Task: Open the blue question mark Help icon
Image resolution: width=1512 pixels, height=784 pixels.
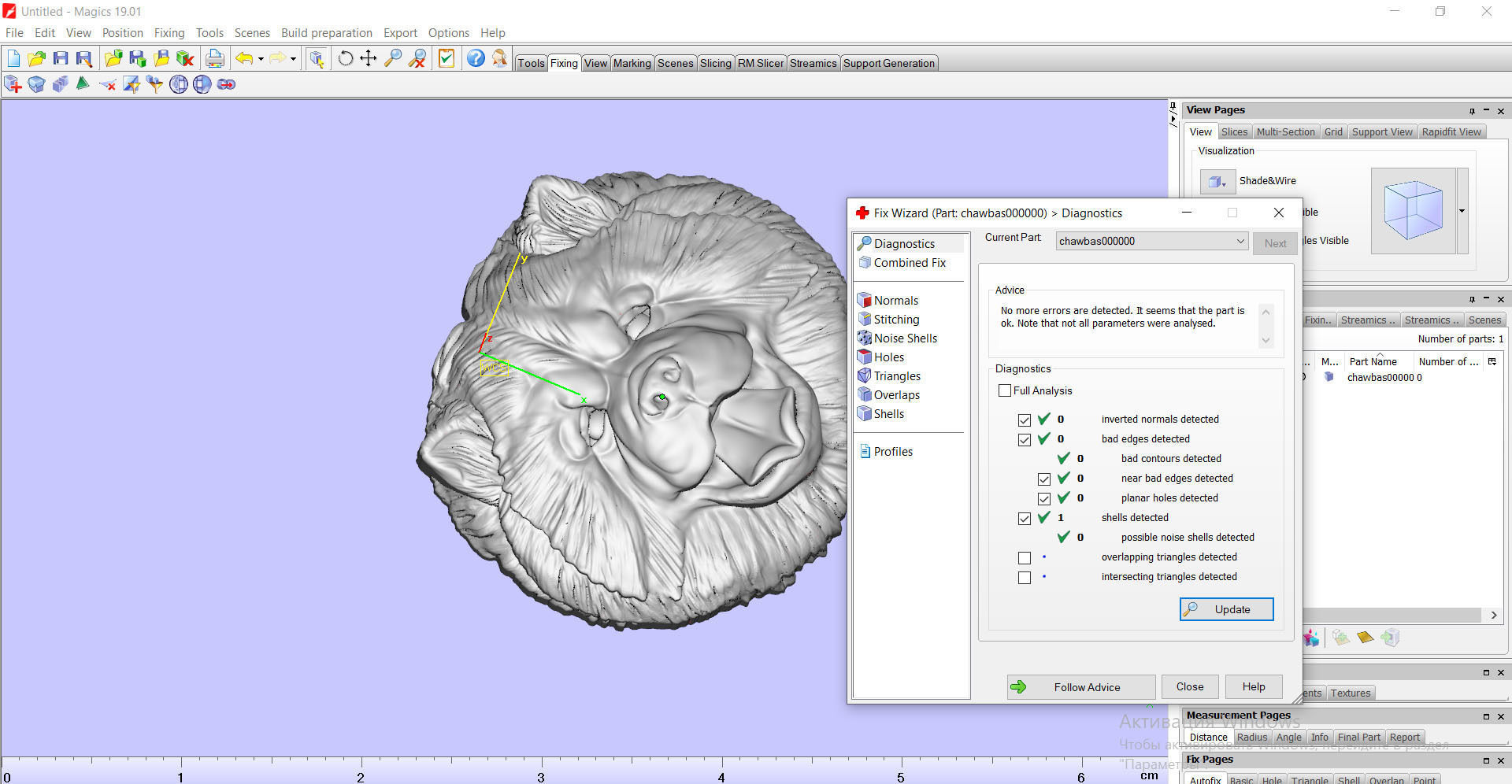Action: (476, 58)
